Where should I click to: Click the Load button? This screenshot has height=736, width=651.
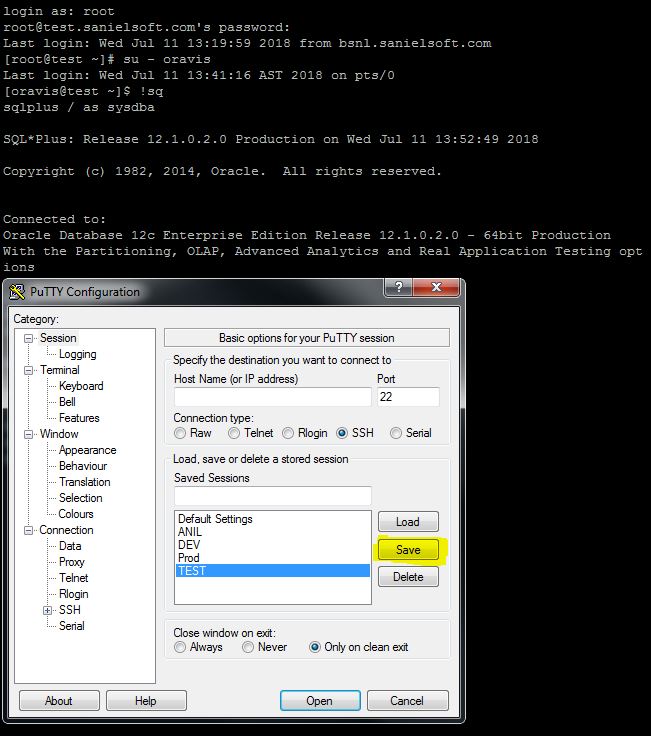click(x=408, y=521)
